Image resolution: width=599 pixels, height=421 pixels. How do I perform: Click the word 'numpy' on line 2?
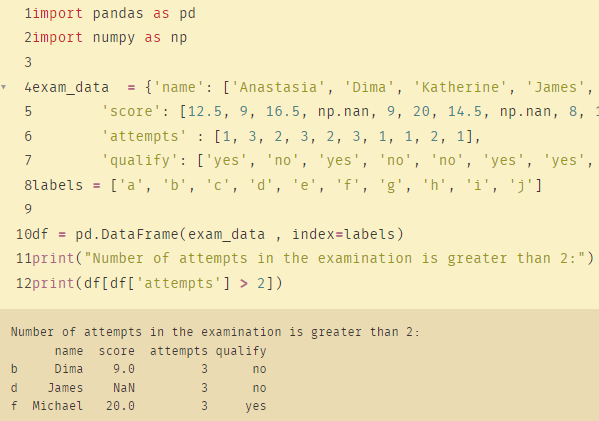[x=114, y=38]
